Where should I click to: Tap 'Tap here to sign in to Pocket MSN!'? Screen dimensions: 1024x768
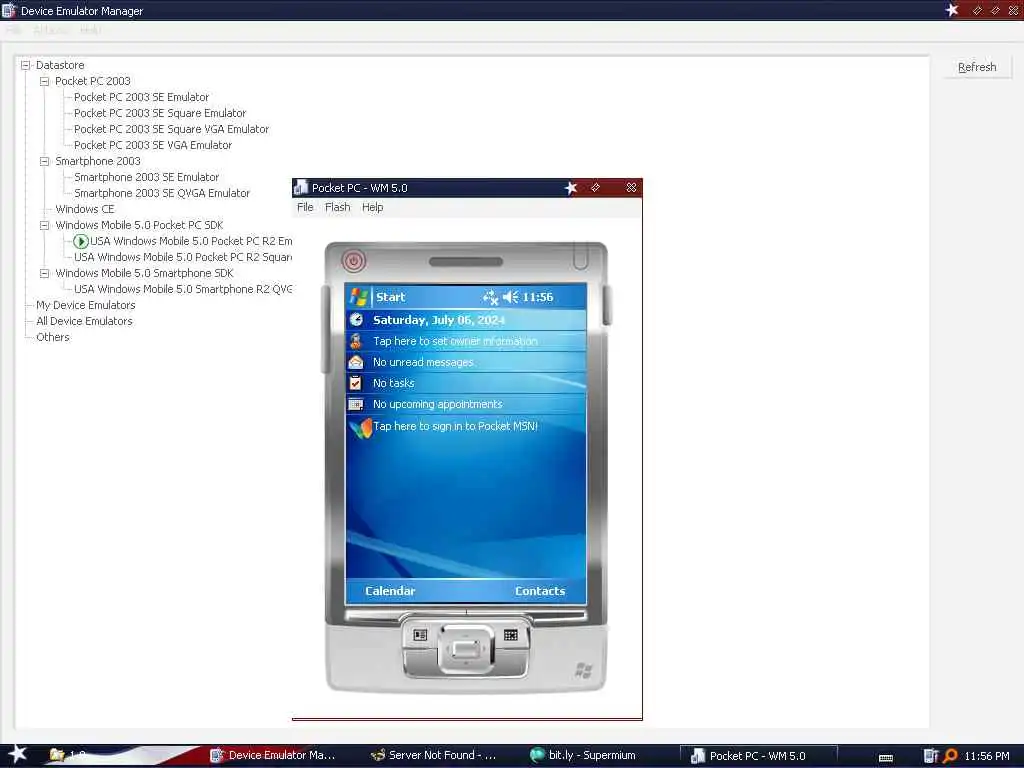point(455,426)
